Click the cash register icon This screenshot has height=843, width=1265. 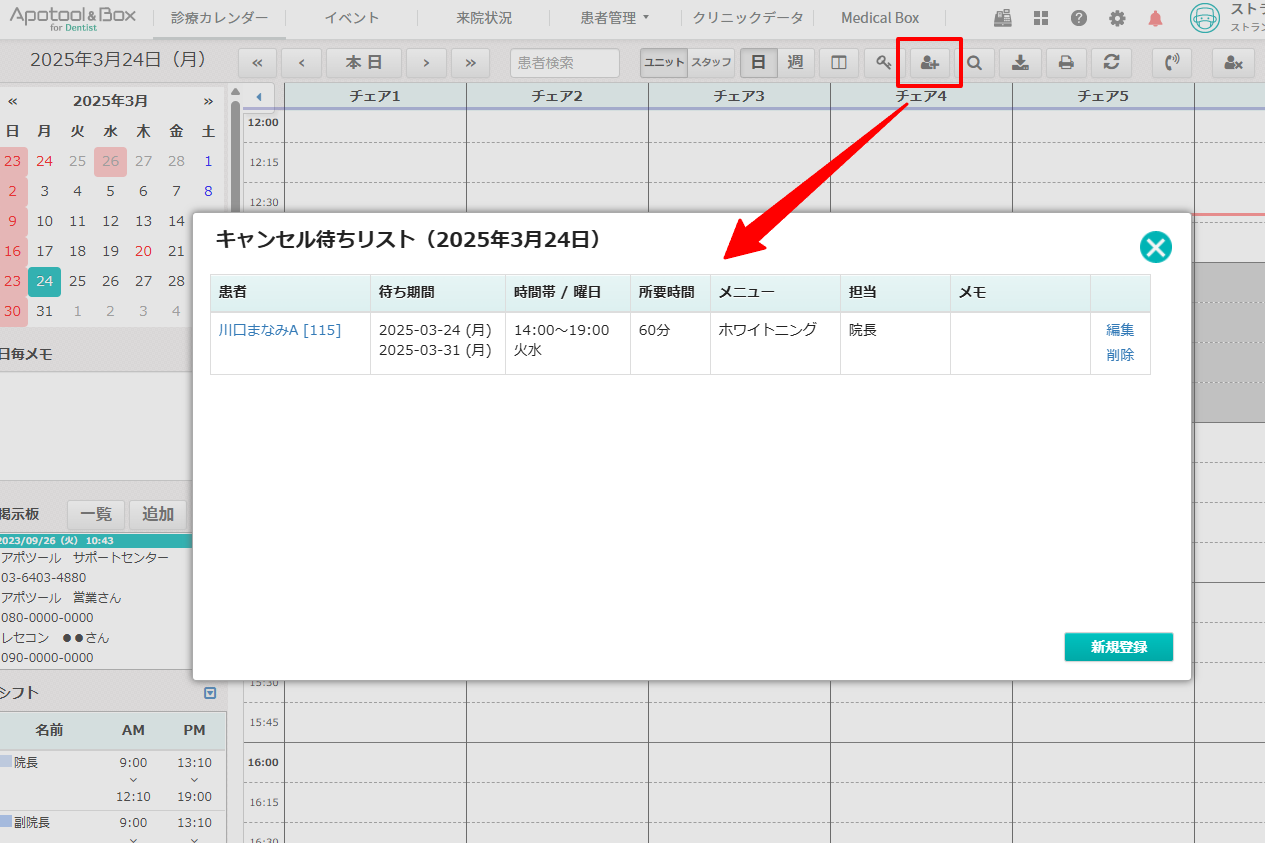[1003, 18]
